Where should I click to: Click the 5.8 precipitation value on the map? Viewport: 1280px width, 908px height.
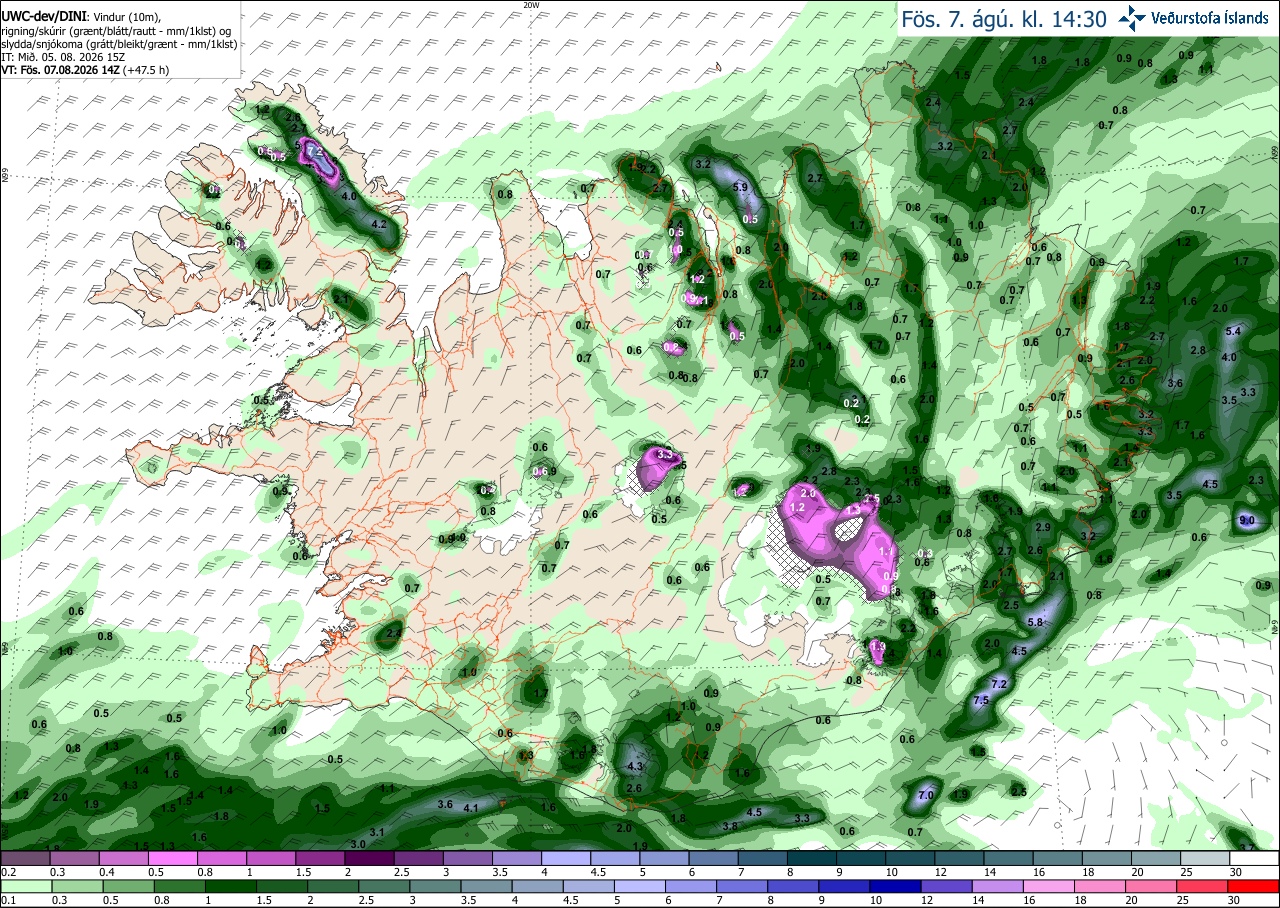coord(1035,622)
